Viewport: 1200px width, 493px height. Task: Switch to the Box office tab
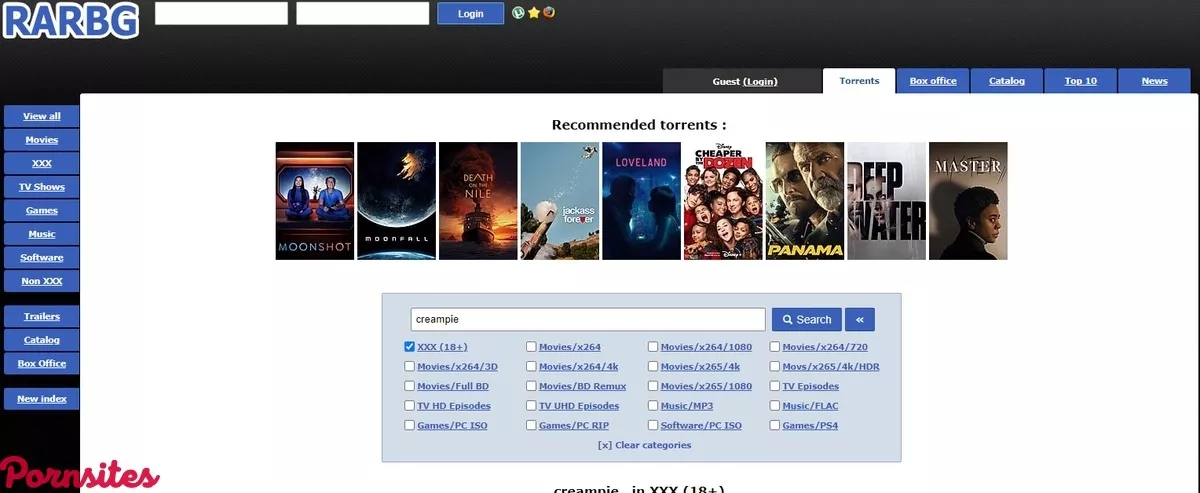(932, 81)
